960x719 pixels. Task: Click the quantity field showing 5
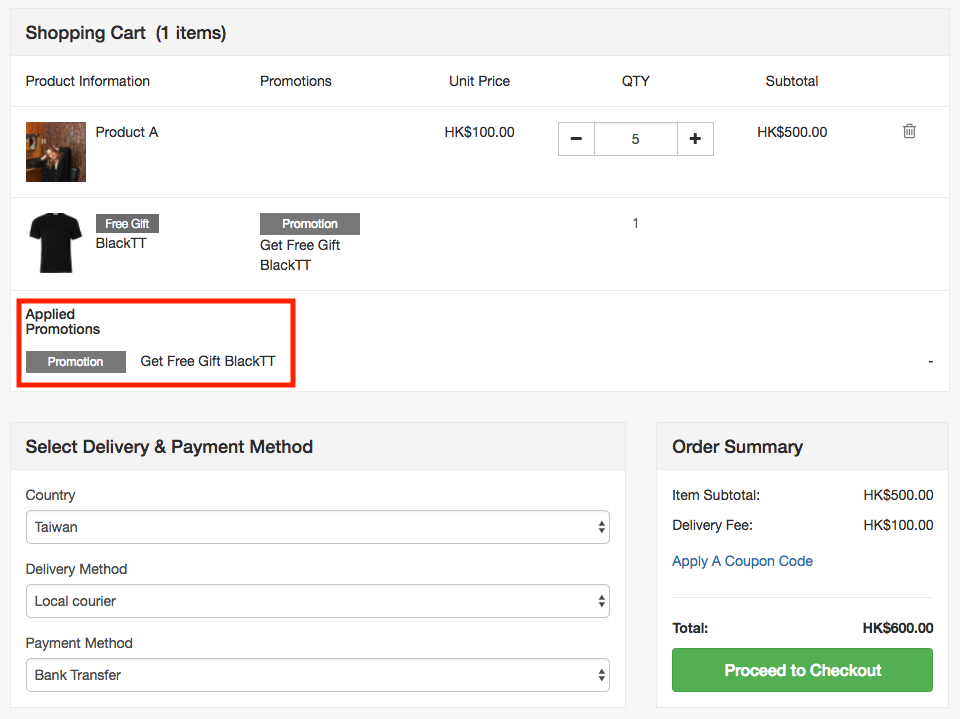[636, 139]
